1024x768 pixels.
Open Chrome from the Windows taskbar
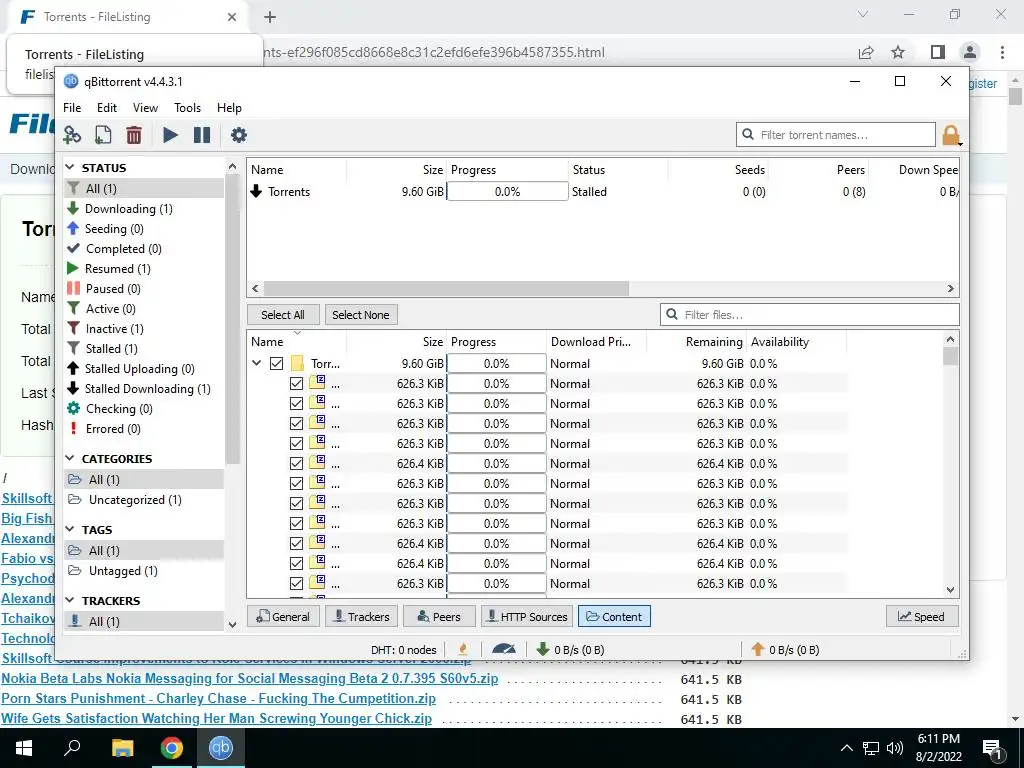click(x=172, y=748)
